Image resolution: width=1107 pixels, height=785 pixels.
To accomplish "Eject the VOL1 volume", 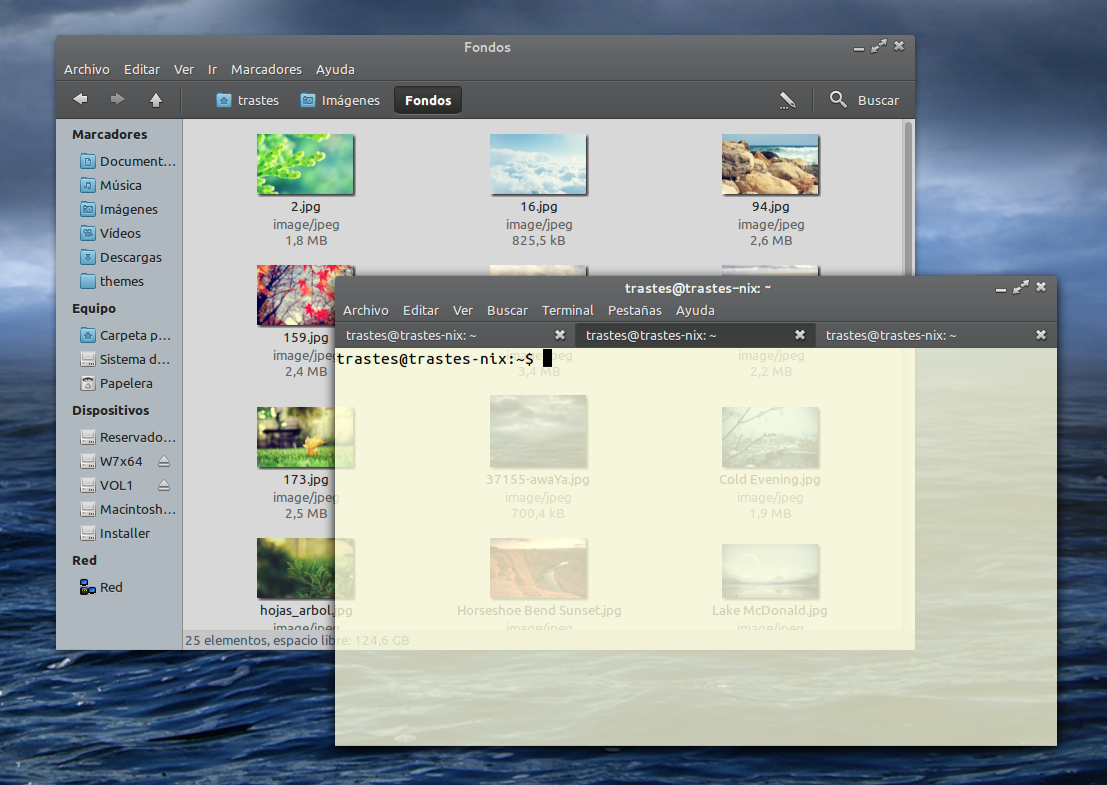I will tap(164, 485).
